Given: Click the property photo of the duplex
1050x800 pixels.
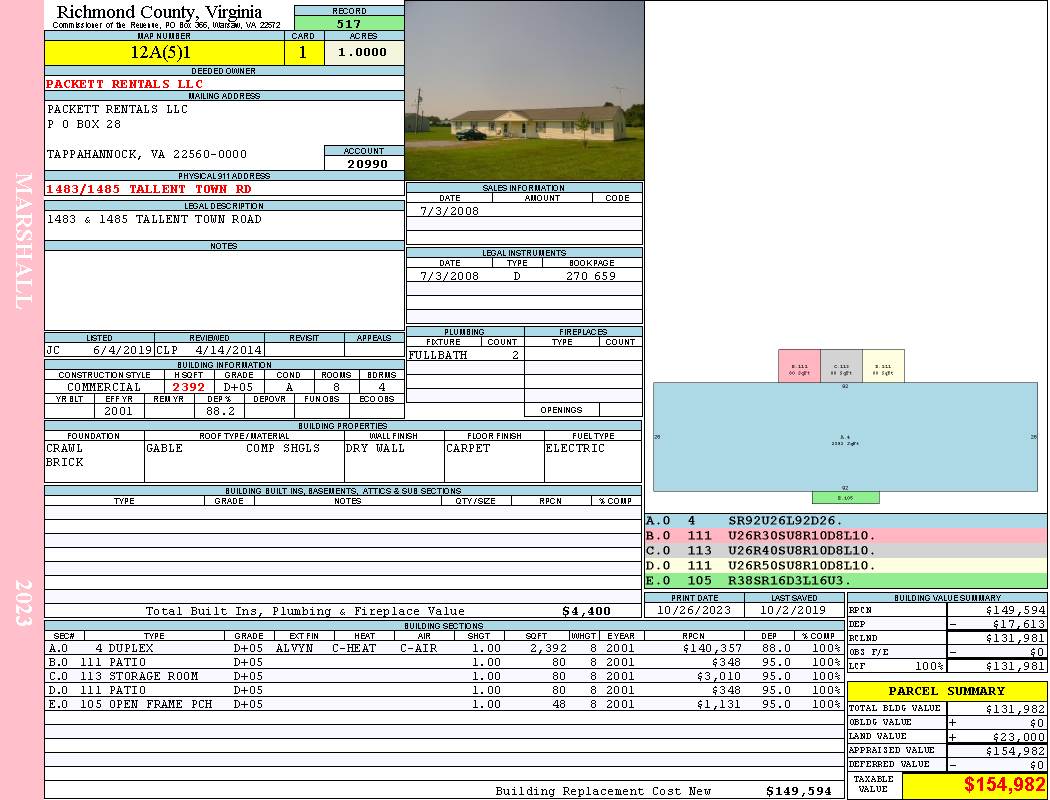Looking at the screenshot, I should (524, 90).
